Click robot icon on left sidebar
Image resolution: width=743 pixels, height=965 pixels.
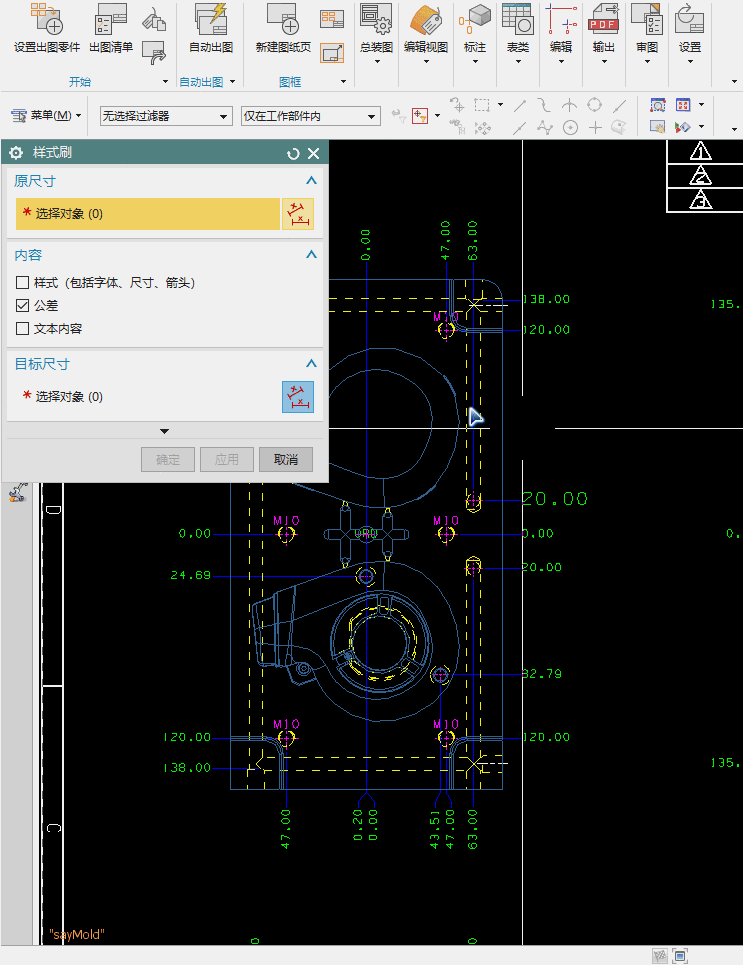click(18, 492)
